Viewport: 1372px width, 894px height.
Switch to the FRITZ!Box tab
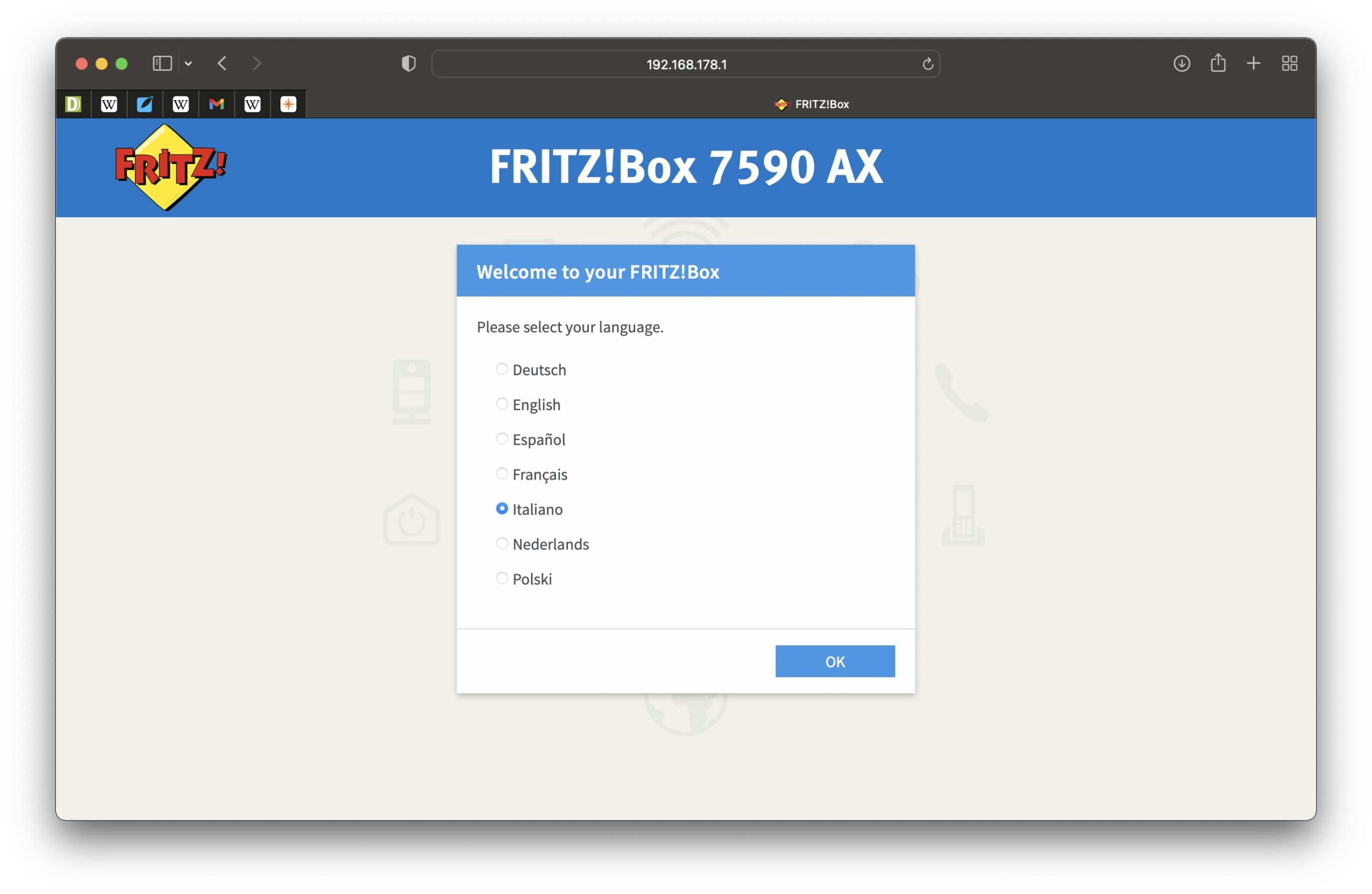click(811, 105)
